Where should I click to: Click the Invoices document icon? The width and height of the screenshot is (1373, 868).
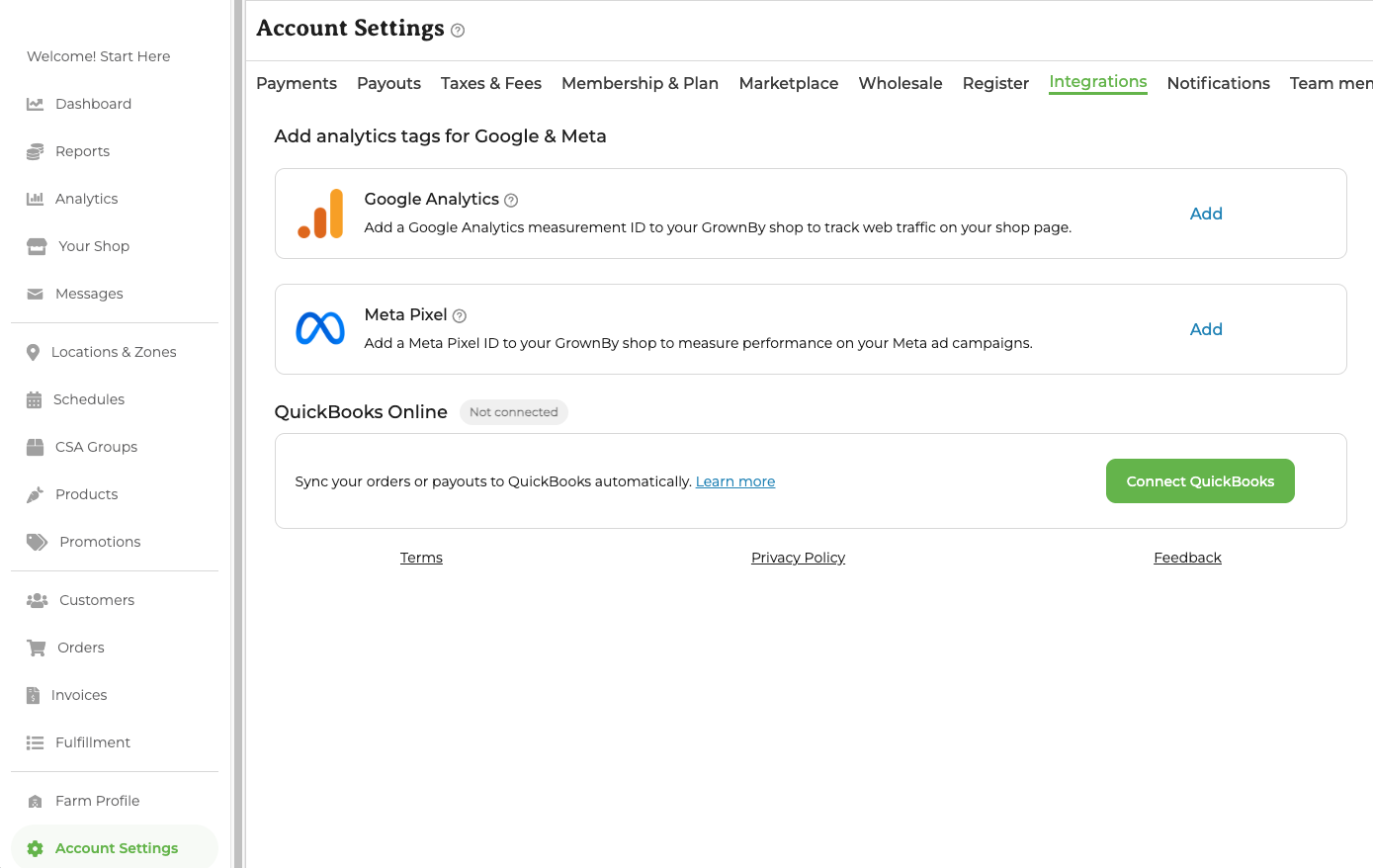pyautogui.click(x=33, y=695)
